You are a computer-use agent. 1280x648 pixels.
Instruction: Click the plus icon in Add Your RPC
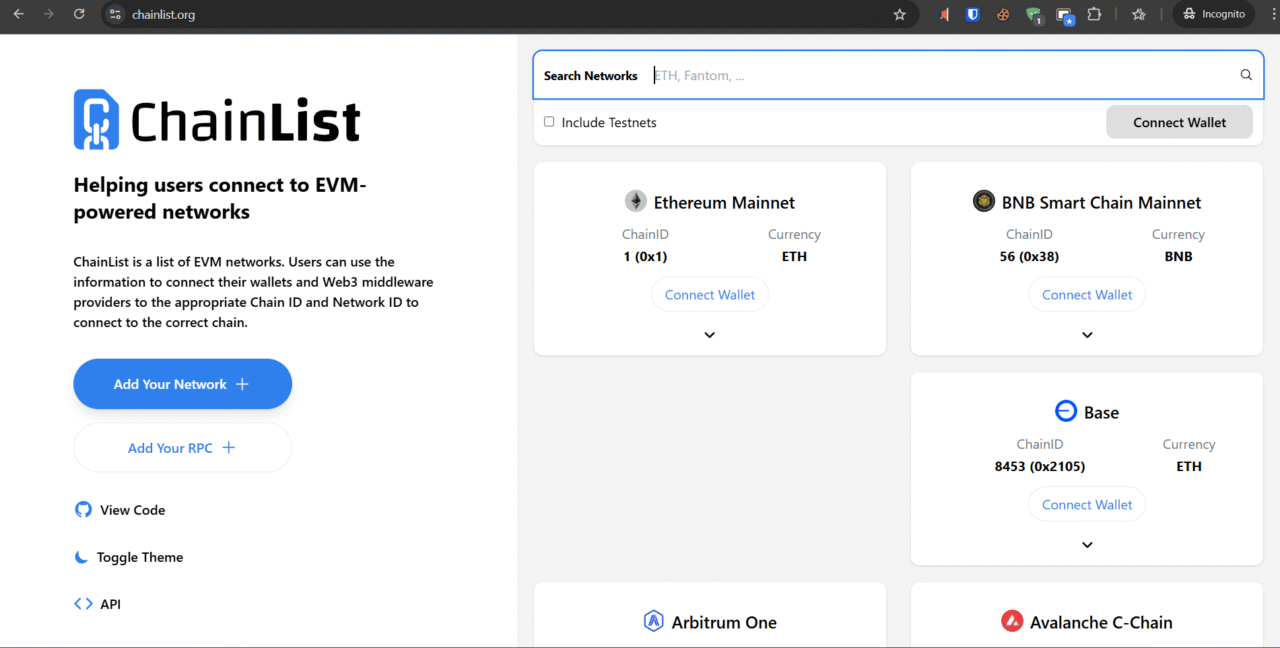pos(228,447)
